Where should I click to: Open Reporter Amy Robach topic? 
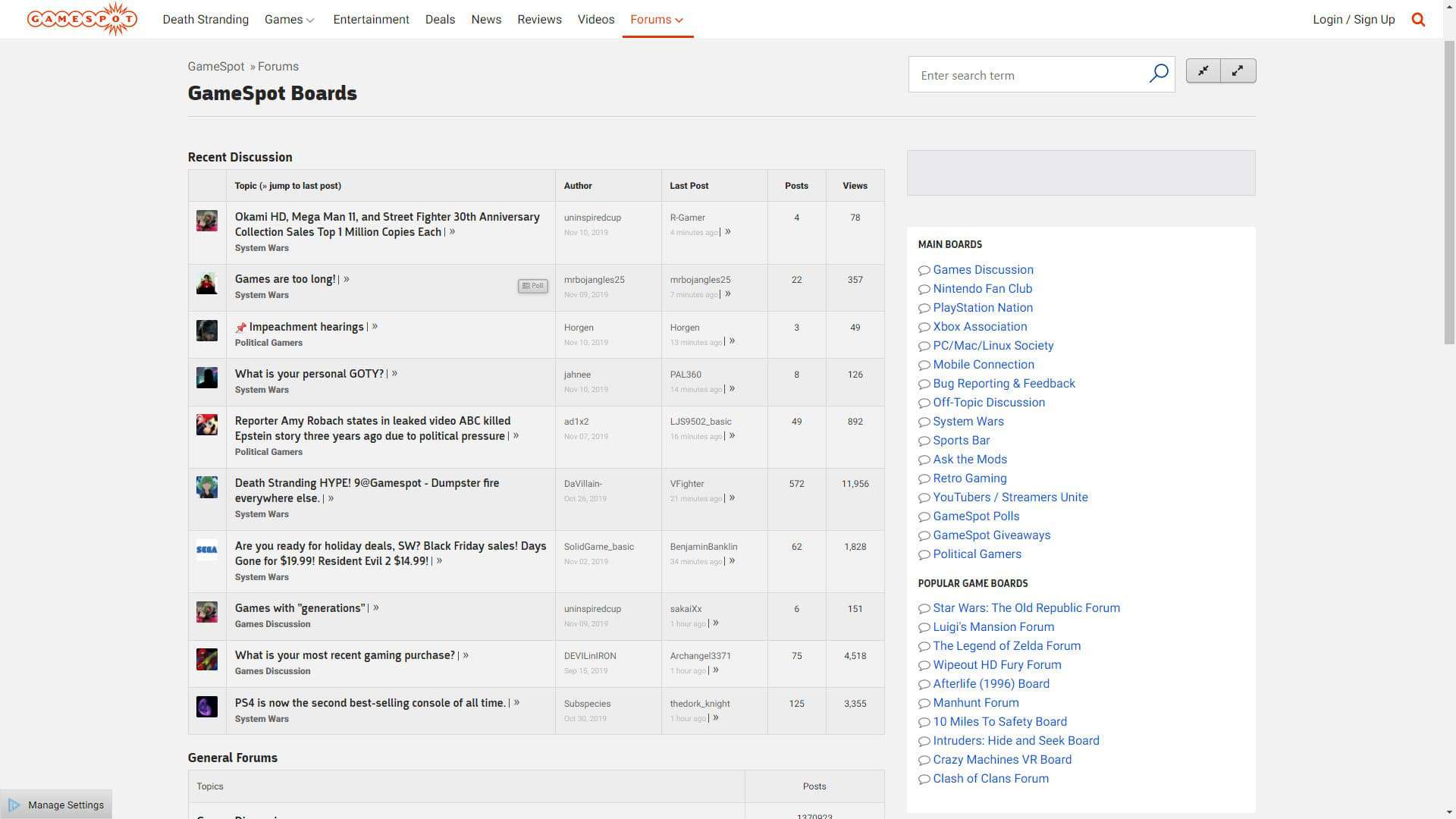pos(372,428)
